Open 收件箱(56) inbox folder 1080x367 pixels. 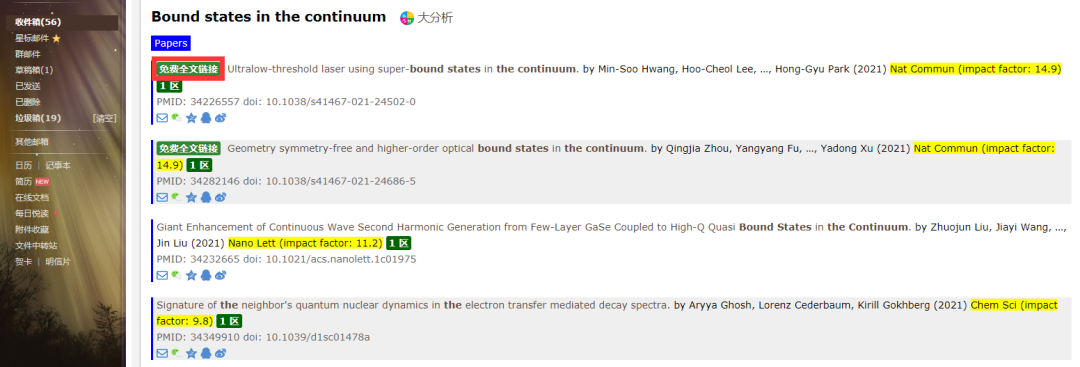pyautogui.click(x=39, y=22)
